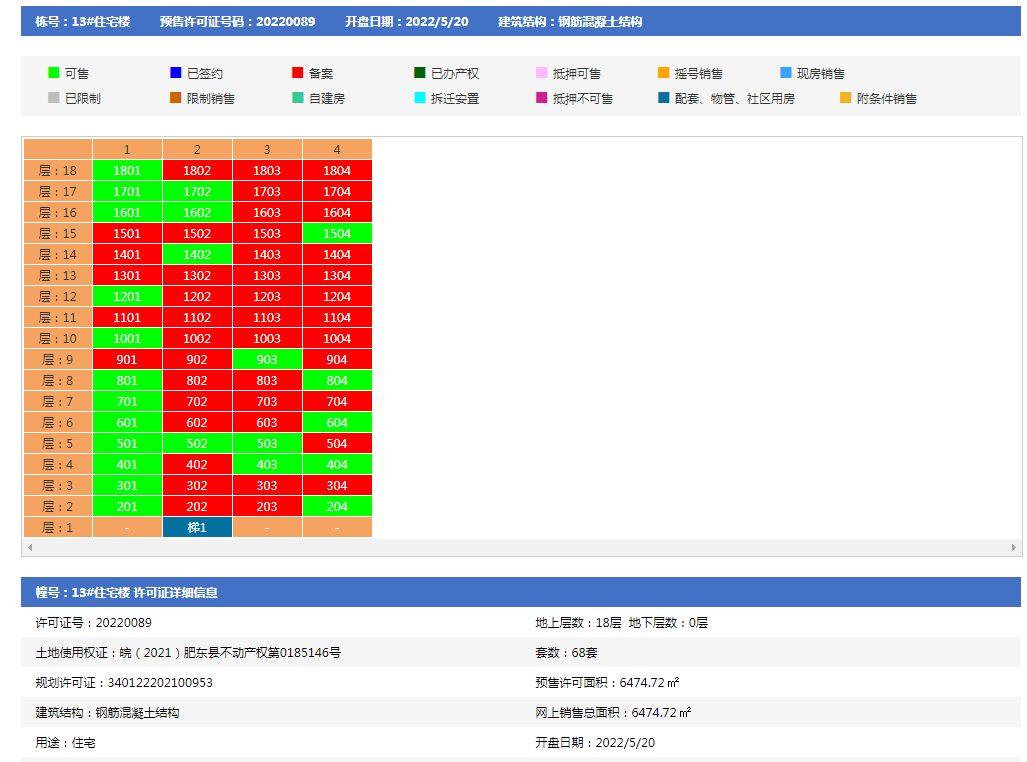Click the brown 限制销售 legend swatch
Screen dimensions: 1027x762
coord(176,98)
